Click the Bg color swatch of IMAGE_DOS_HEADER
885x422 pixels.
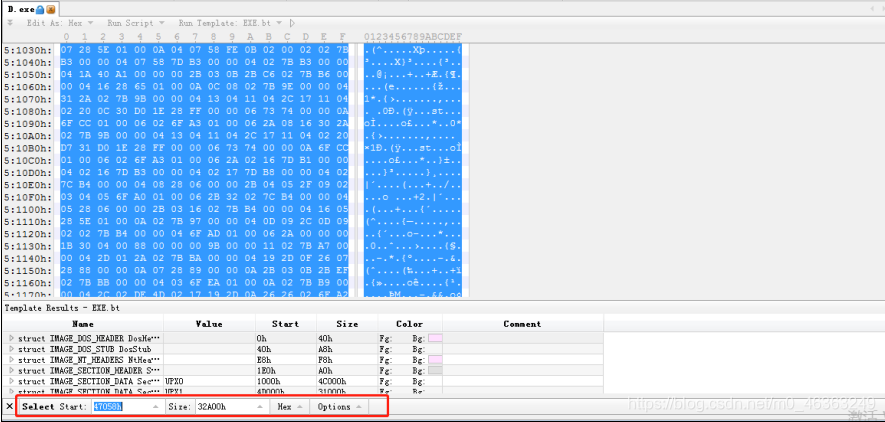435,339
